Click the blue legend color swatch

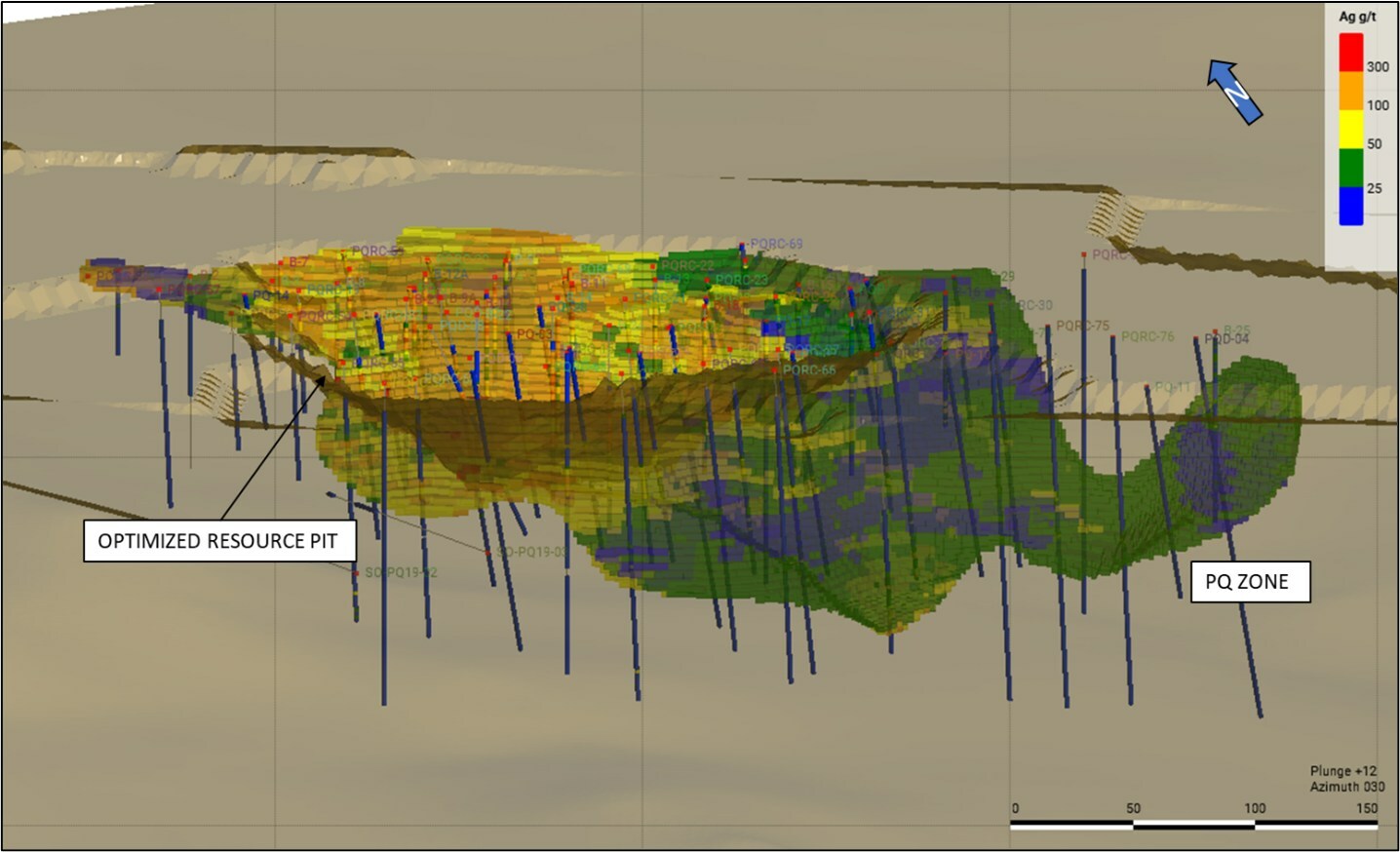pos(1350,206)
